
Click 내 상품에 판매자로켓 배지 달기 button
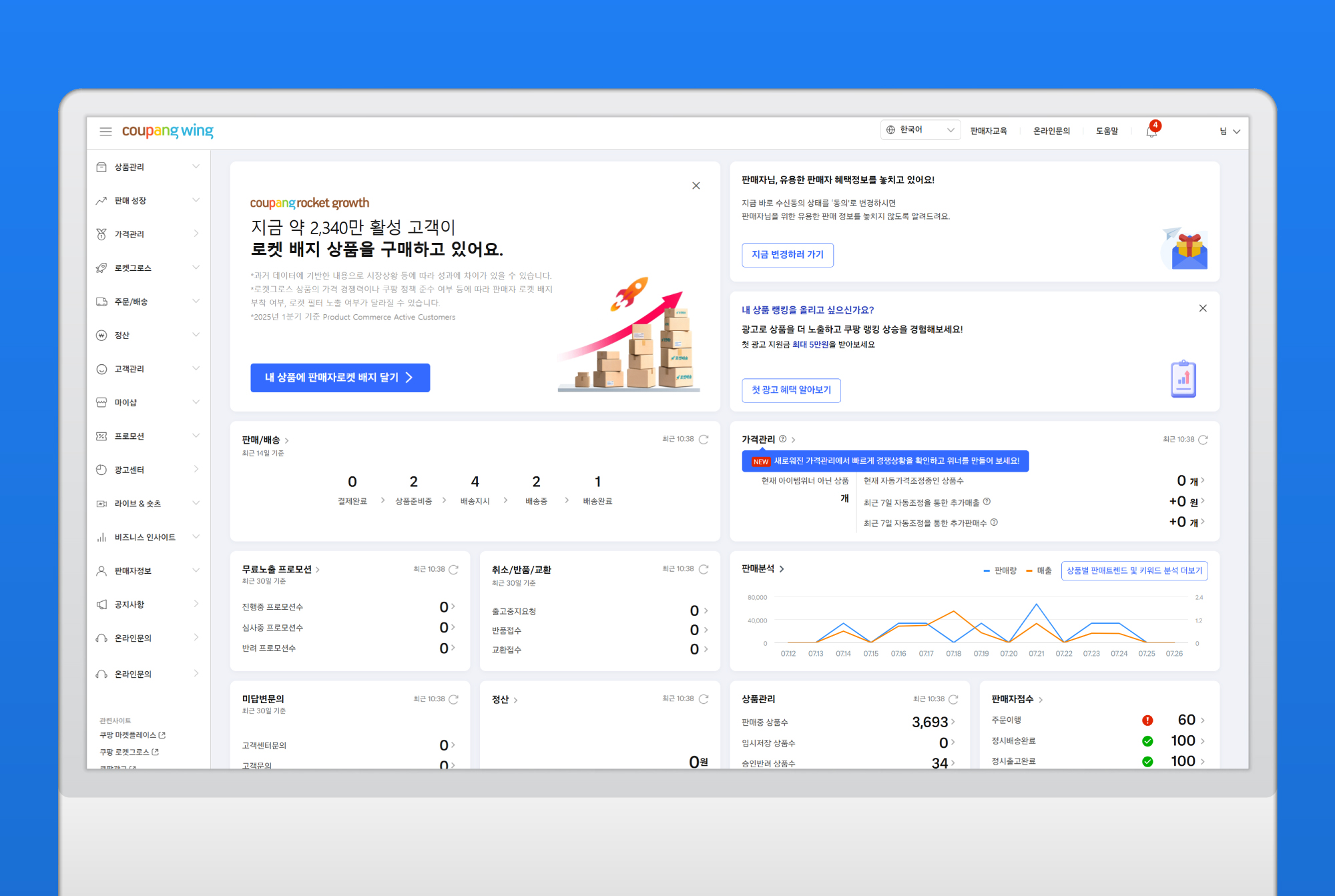340,378
